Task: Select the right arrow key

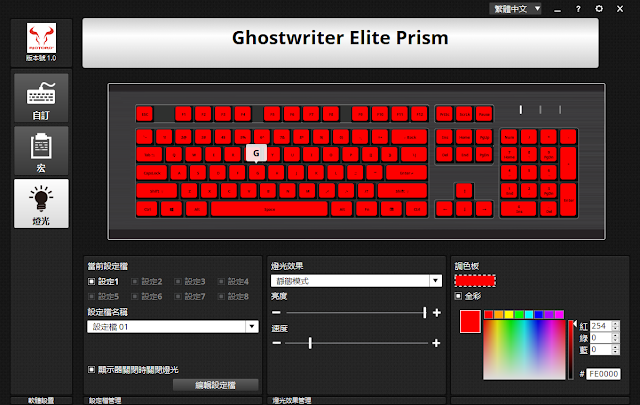Action: coord(484,209)
